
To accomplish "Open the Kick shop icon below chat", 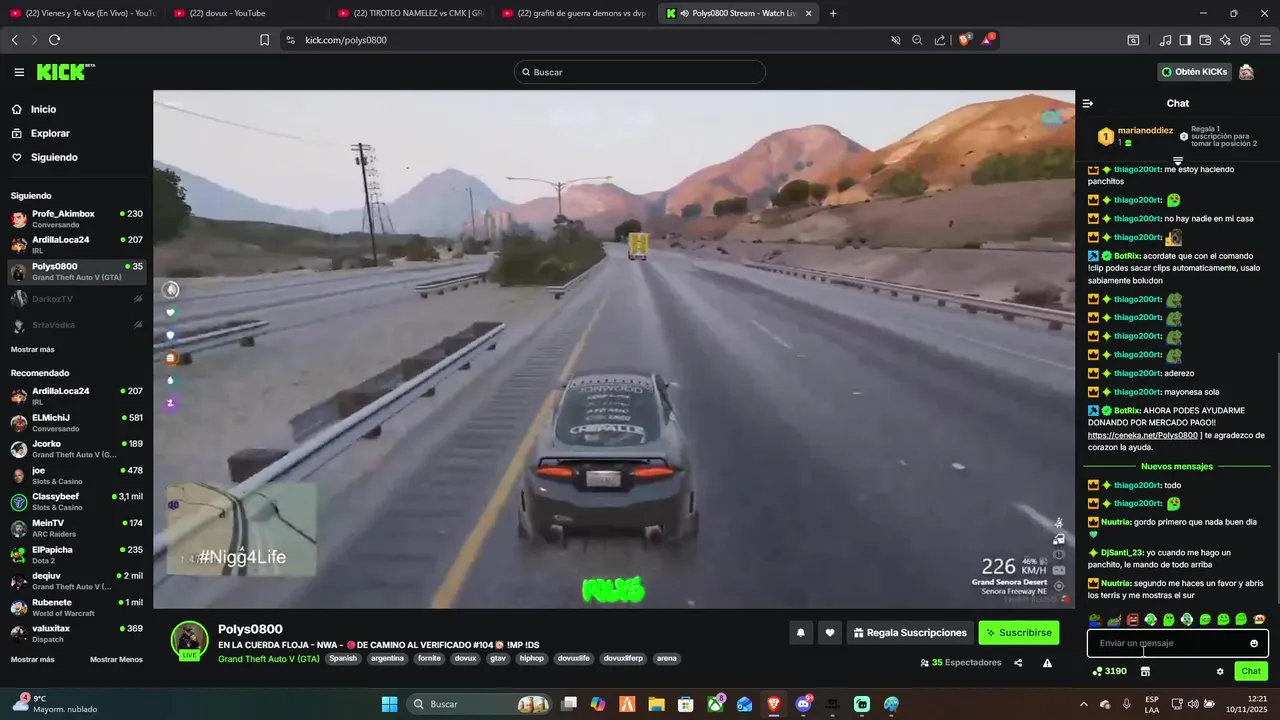I will pyautogui.click(x=1145, y=671).
